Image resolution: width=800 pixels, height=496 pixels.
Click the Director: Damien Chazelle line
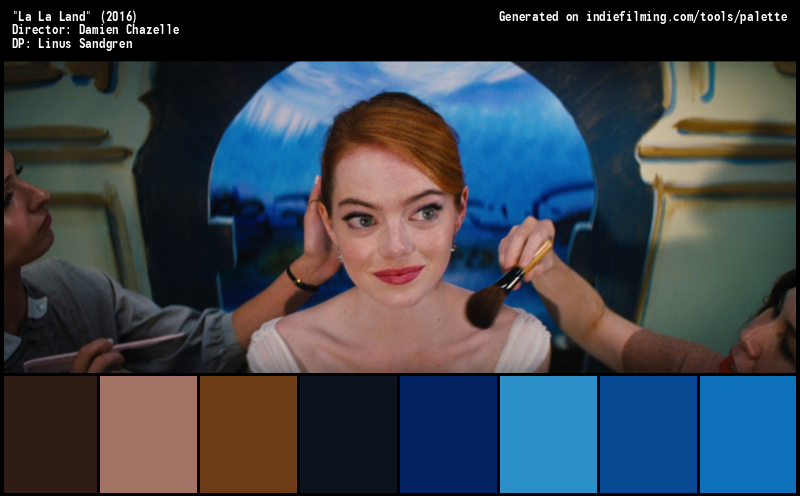click(x=95, y=30)
